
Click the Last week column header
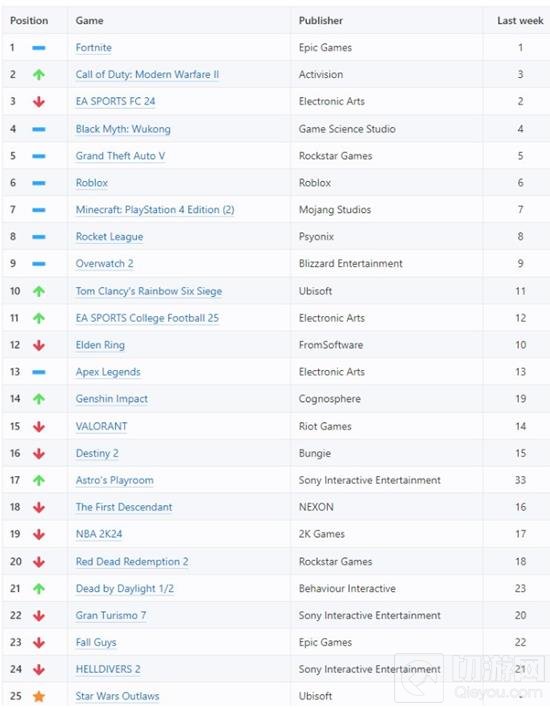click(x=520, y=21)
